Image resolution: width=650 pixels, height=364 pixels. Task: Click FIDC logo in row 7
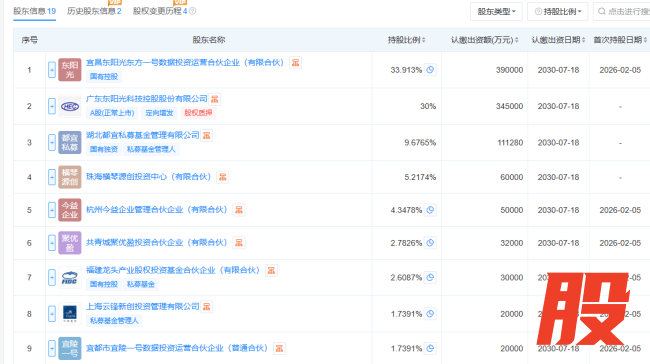tap(70, 277)
